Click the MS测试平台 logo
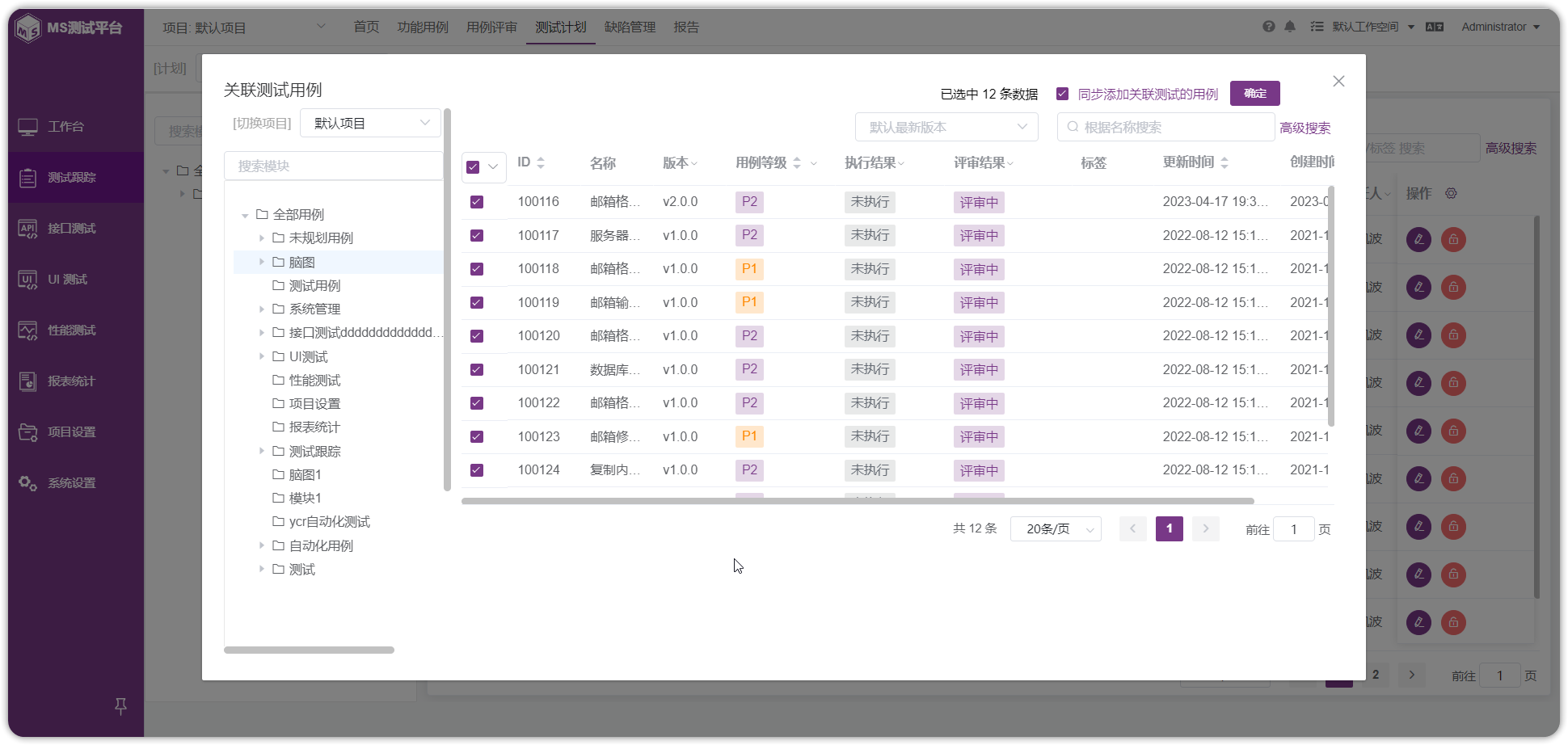1568x745 pixels. pyautogui.click(x=70, y=27)
